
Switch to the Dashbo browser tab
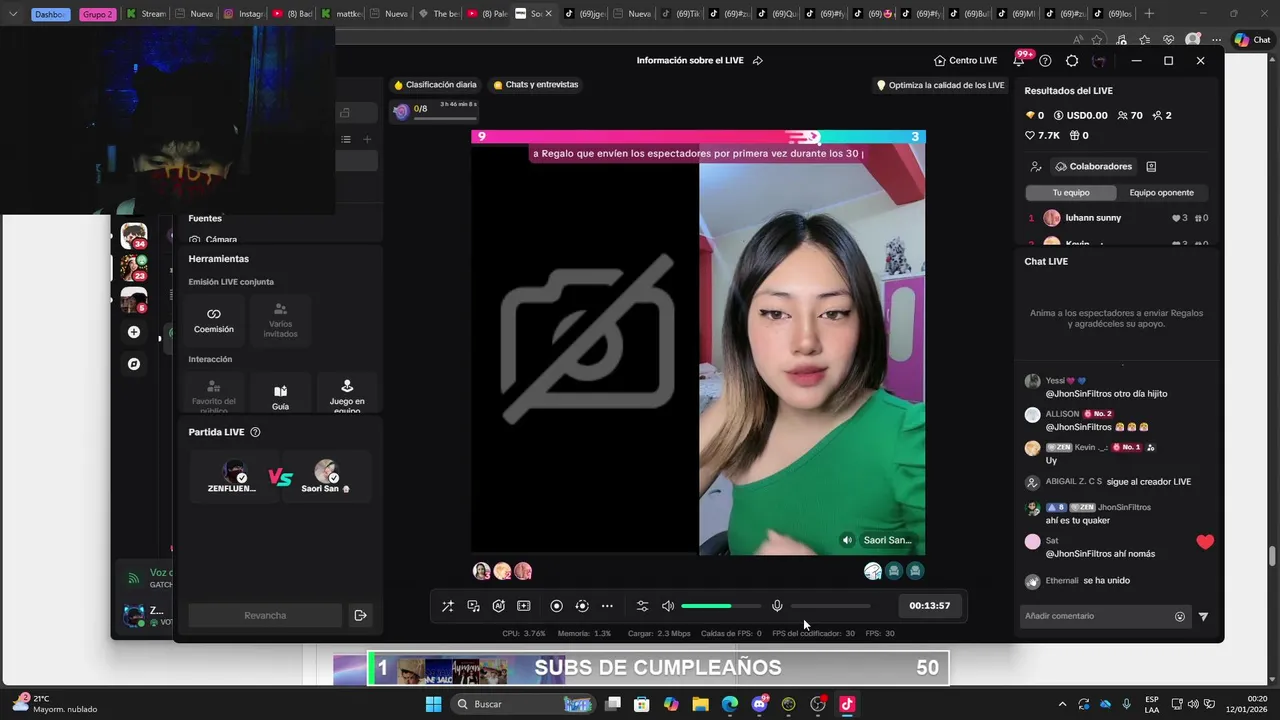tap(51, 14)
